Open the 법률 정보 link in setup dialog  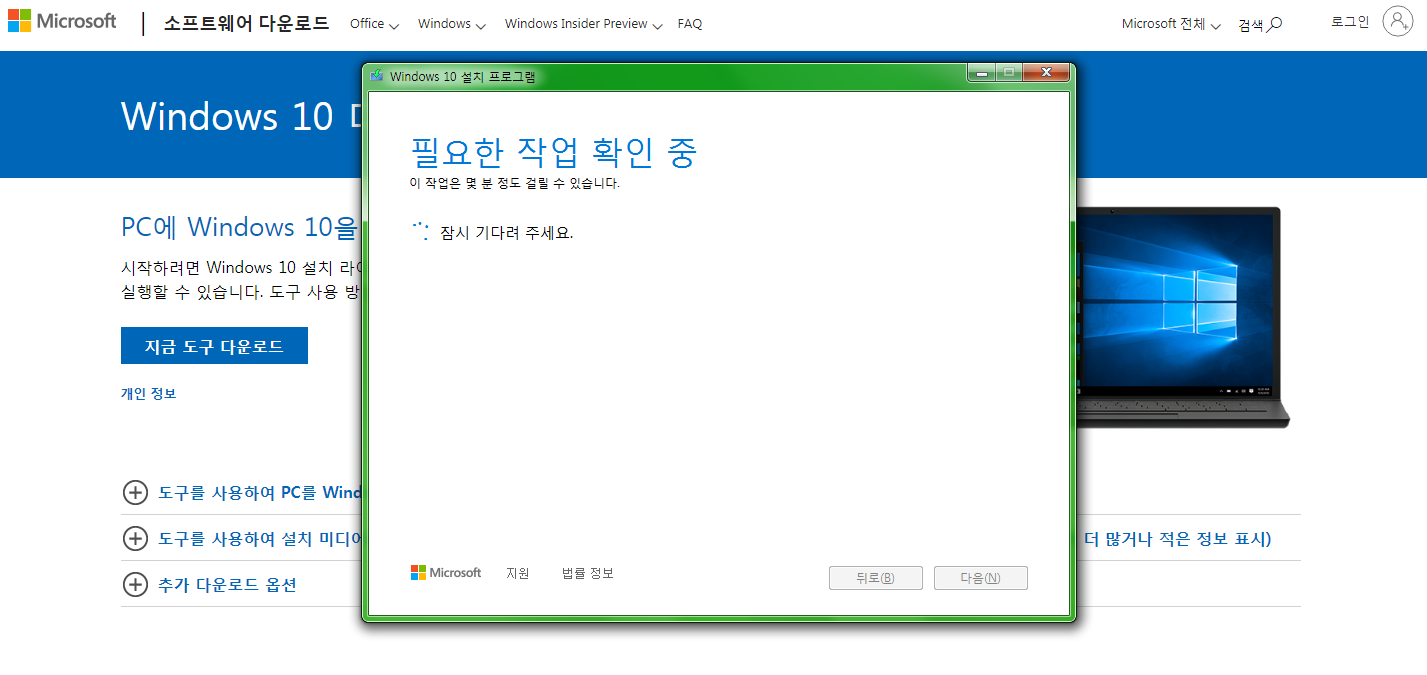click(x=588, y=573)
